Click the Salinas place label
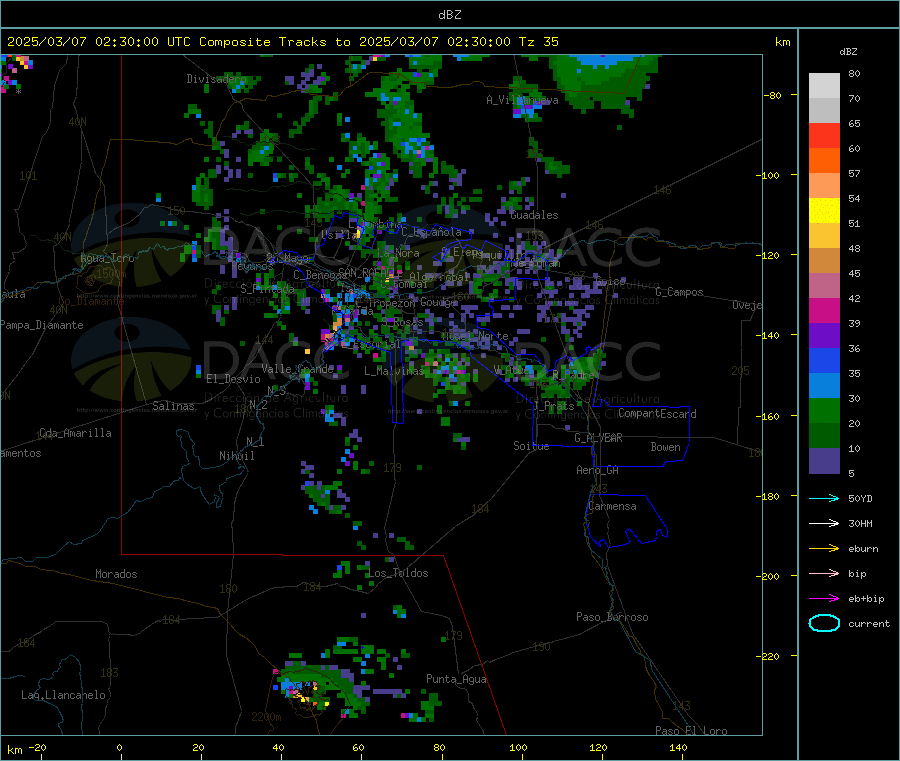 (x=173, y=406)
